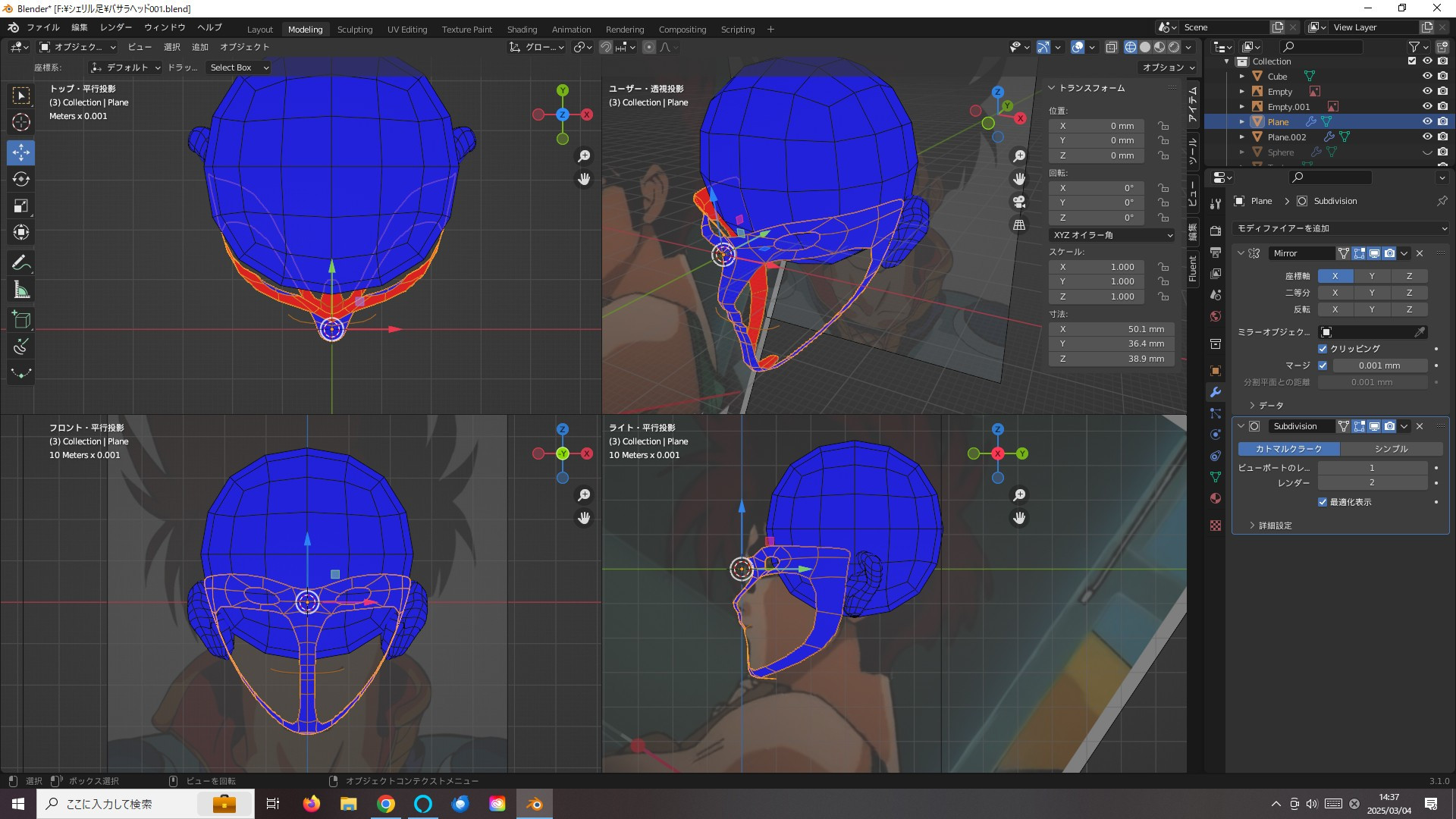The image size is (1456, 819).
Task: Select the Select Box tool in toolbar
Action: [21, 96]
